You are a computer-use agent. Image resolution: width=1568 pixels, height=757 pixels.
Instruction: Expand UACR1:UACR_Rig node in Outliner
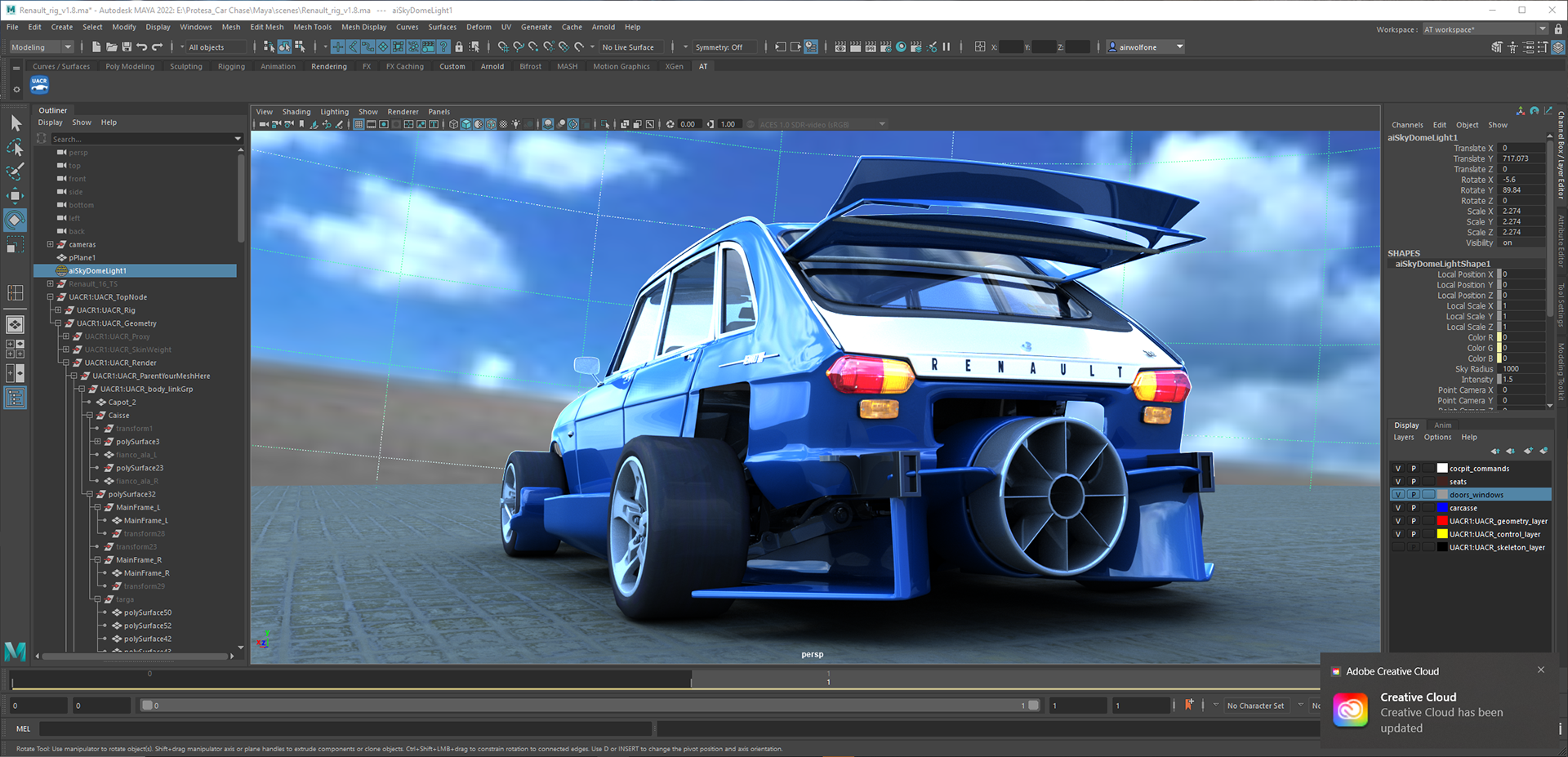tap(58, 310)
